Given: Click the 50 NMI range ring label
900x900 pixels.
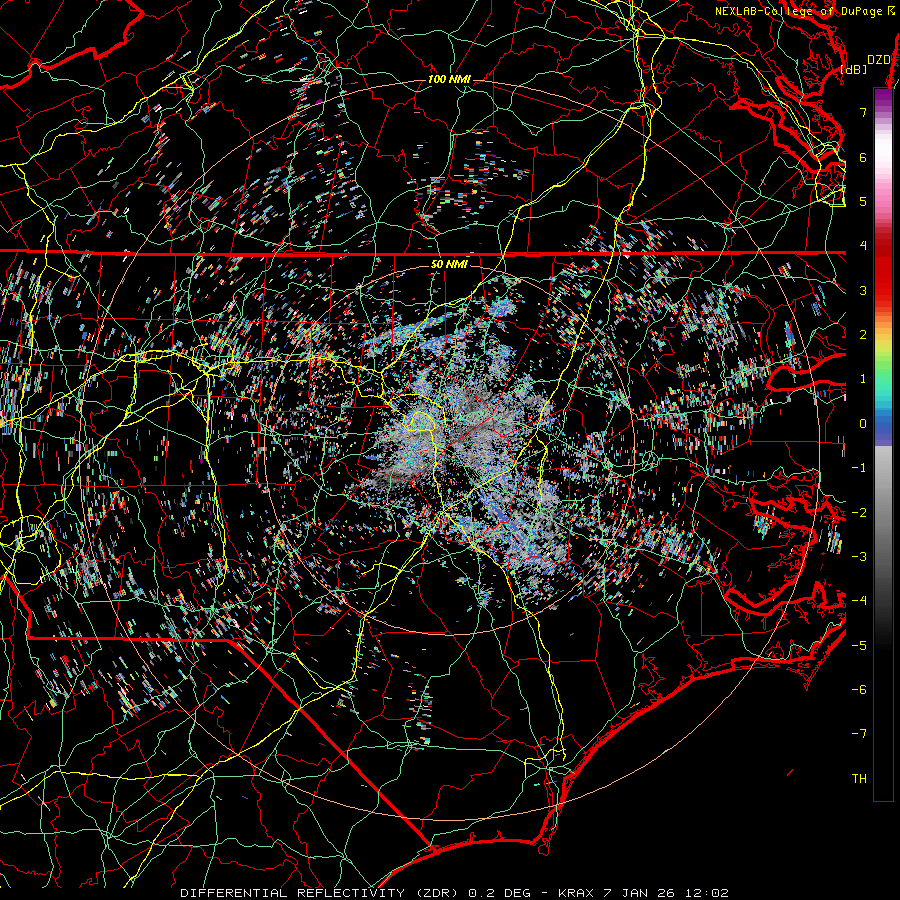Looking at the screenshot, I should click(449, 264).
